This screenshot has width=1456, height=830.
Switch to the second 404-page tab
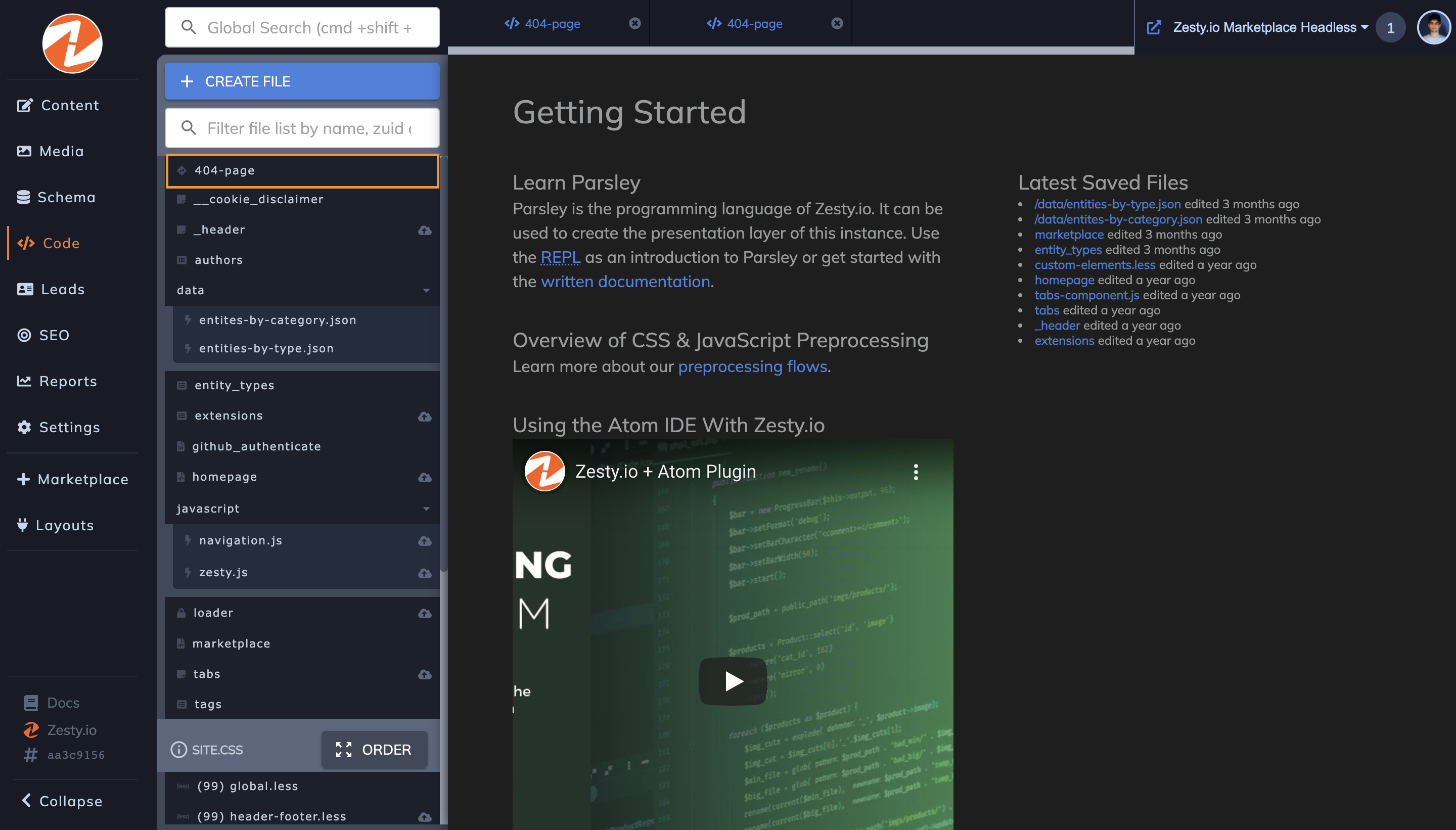(x=744, y=23)
